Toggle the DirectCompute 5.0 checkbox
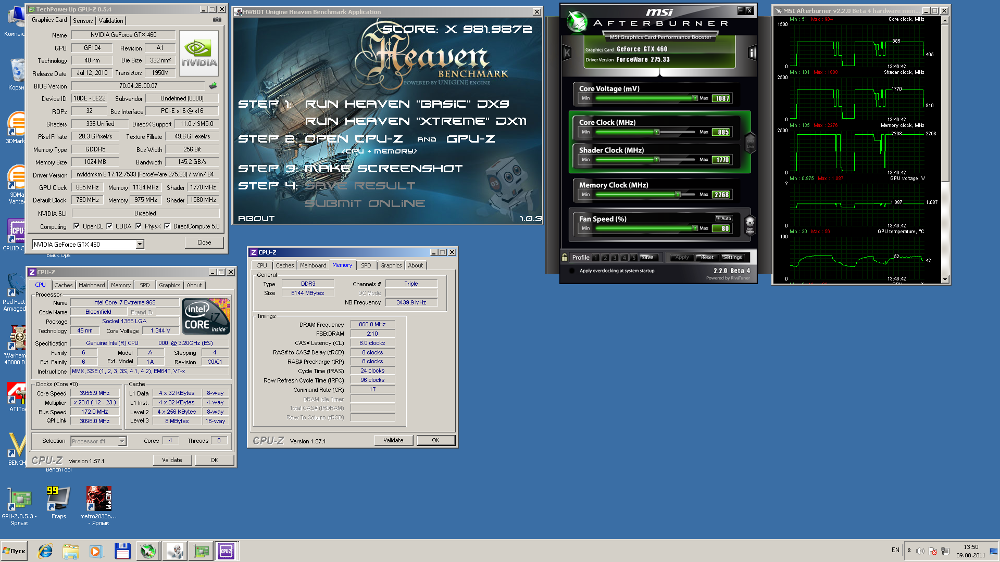The width and height of the screenshot is (1000, 562). (167, 226)
